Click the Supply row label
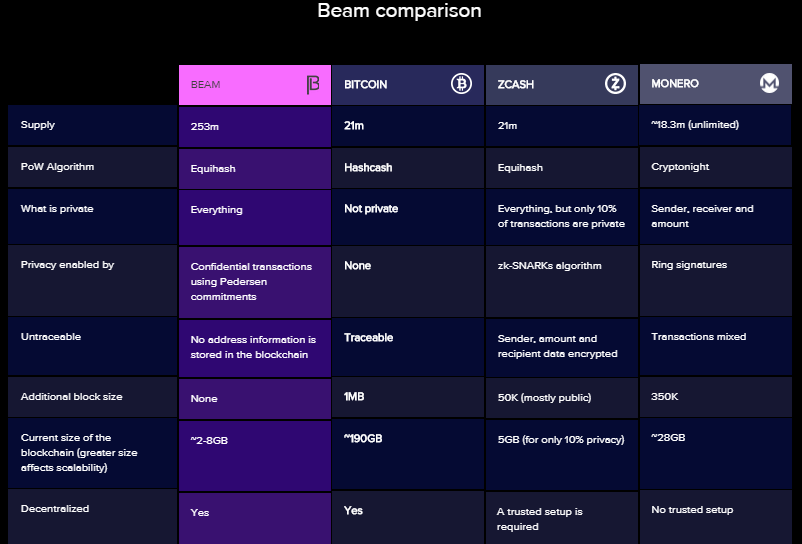This screenshot has width=802, height=544. click(38, 125)
